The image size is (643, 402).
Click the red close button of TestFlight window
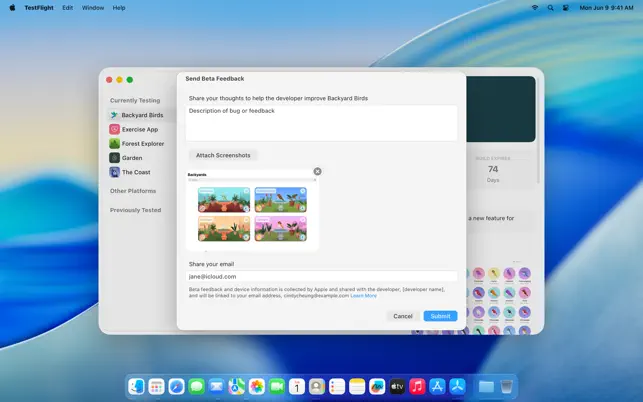coord(109,80)
